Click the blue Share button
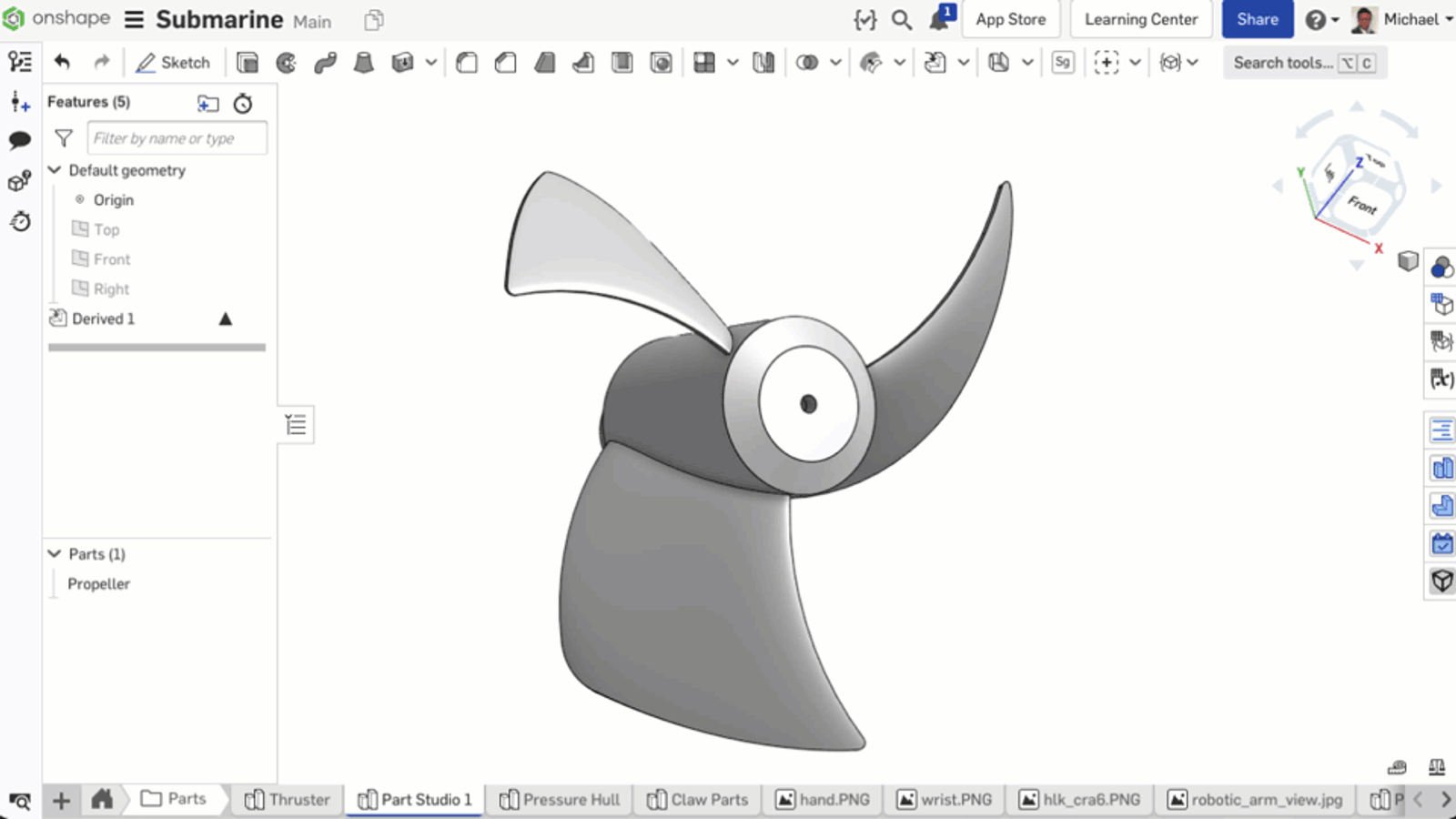The width and height of the screenshot is (1456, 819). click(x=1257, y=19)
